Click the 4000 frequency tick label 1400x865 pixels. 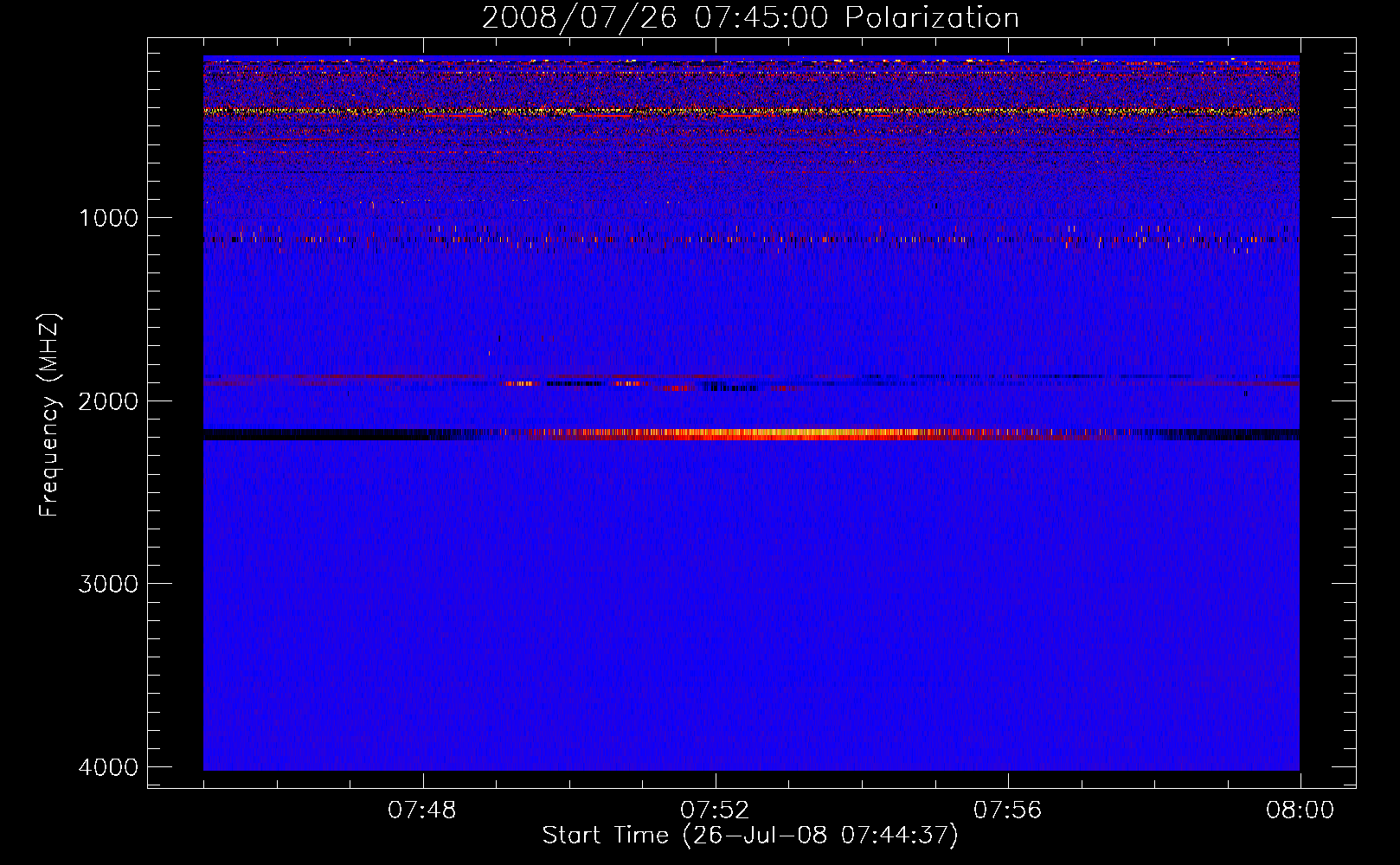click(x=108, y=767)
